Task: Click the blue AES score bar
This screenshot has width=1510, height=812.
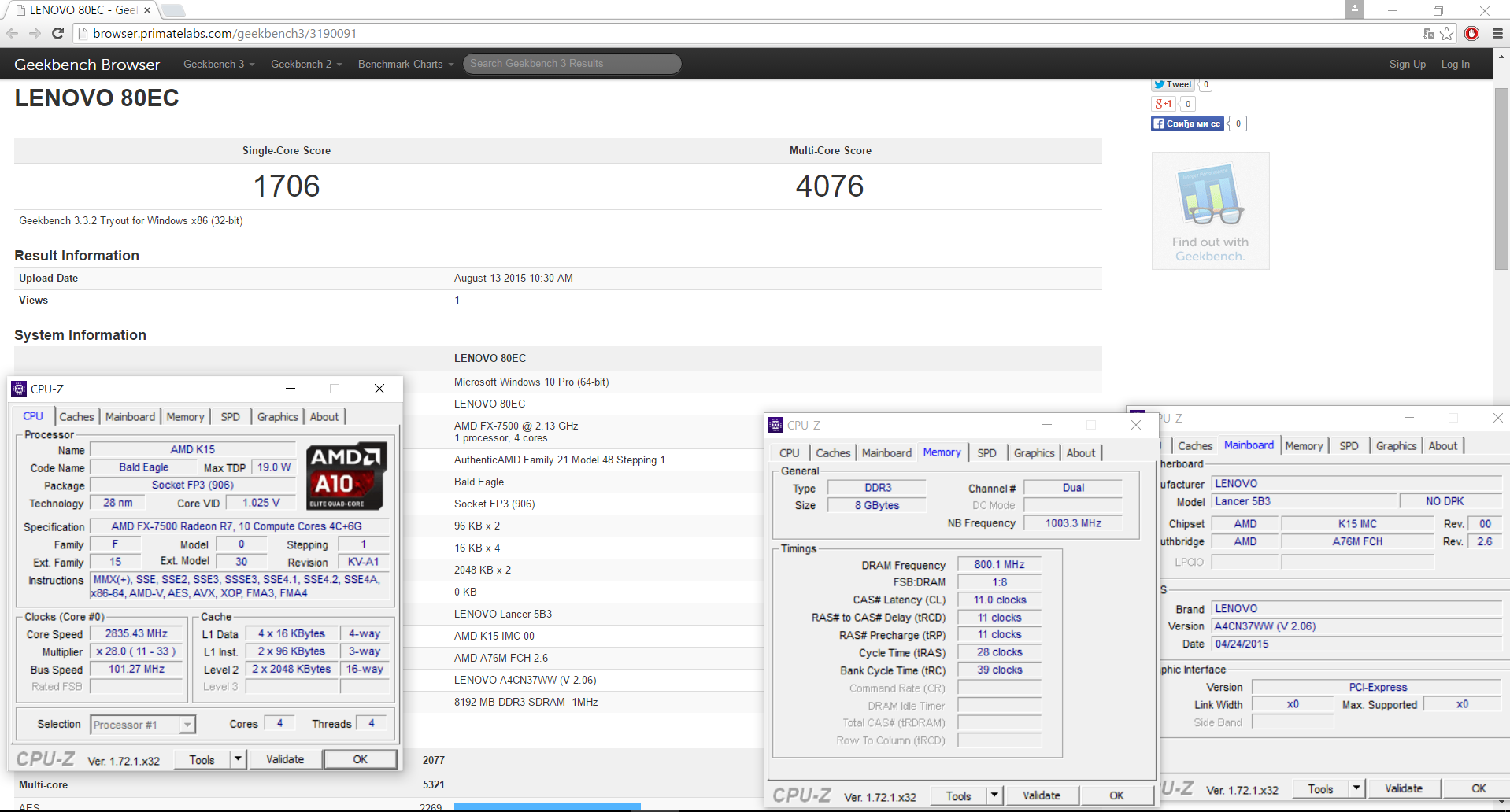Action: click(547, 806)
